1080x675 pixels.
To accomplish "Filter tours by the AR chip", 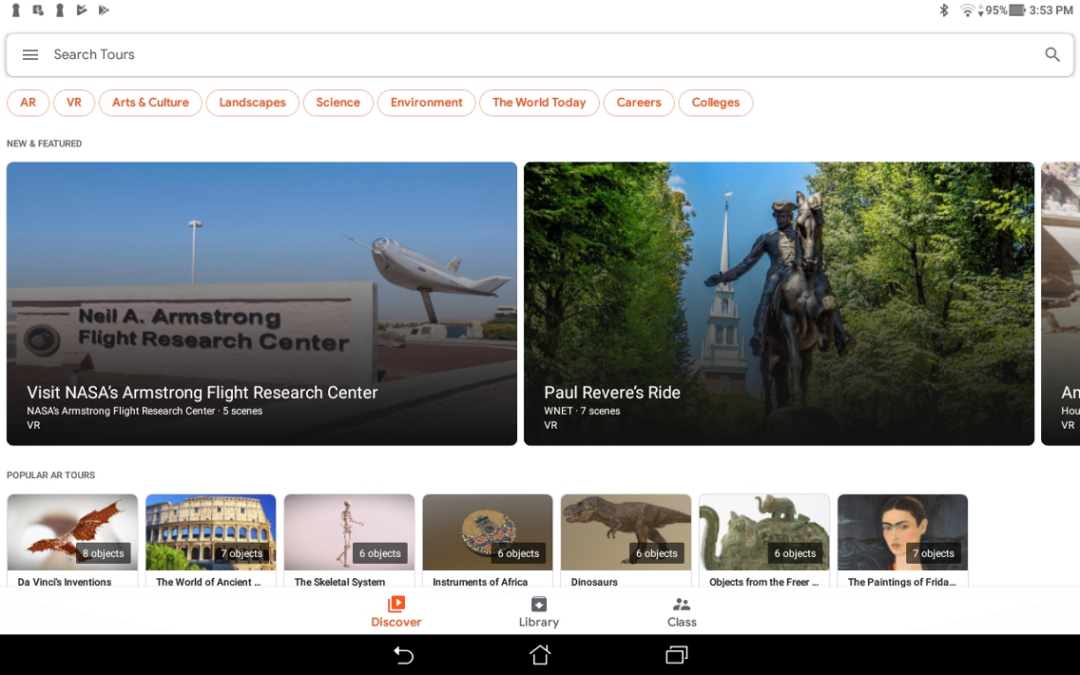I will [28, 103].
